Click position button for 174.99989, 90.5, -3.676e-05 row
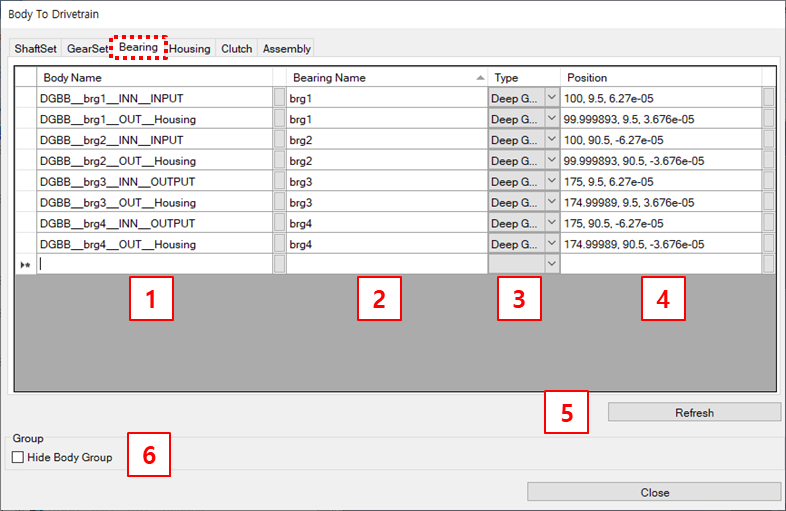This screenshot has width=786, height=511. [x=768, y=243]
